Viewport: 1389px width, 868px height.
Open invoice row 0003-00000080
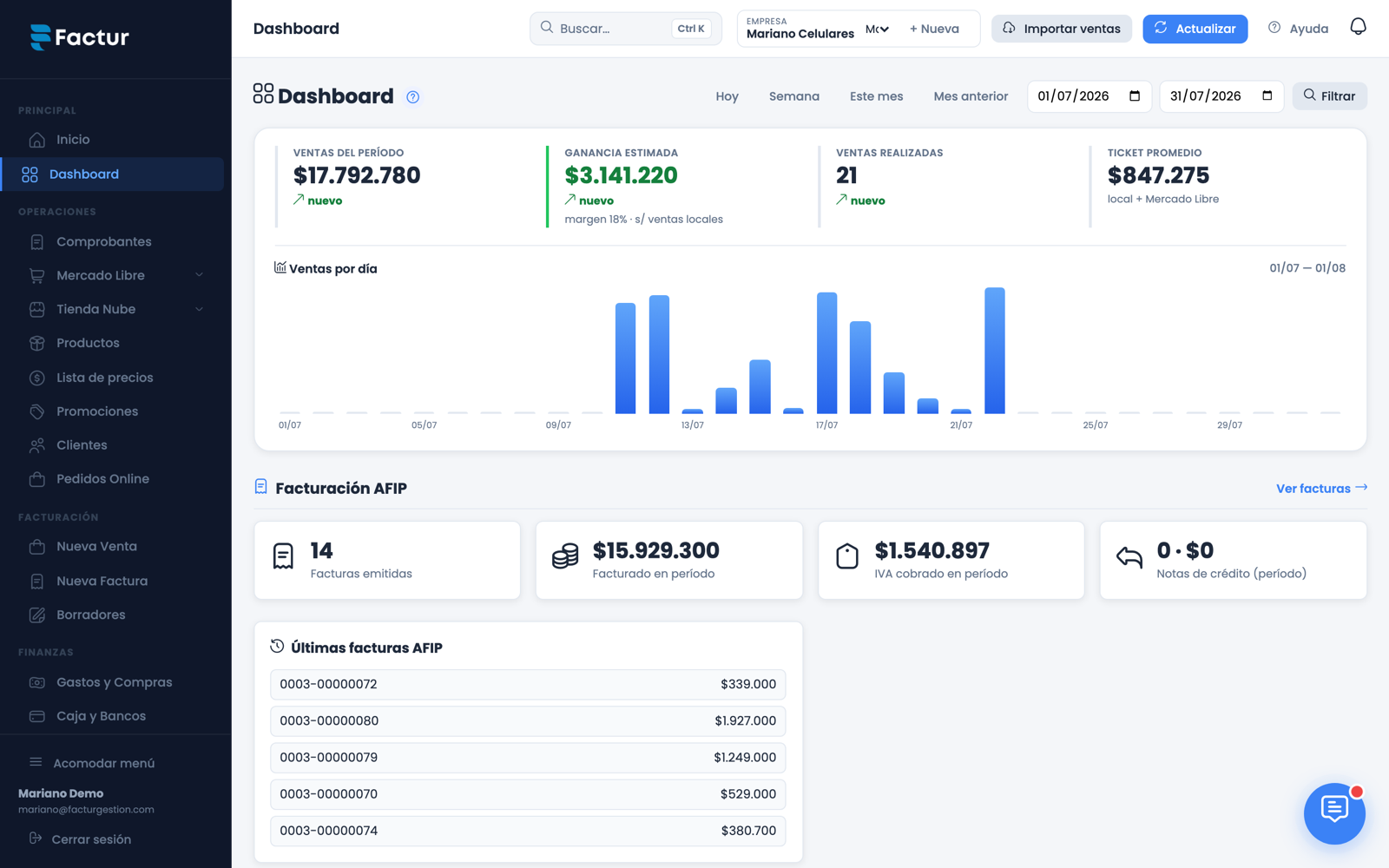(x=528, y=721)
